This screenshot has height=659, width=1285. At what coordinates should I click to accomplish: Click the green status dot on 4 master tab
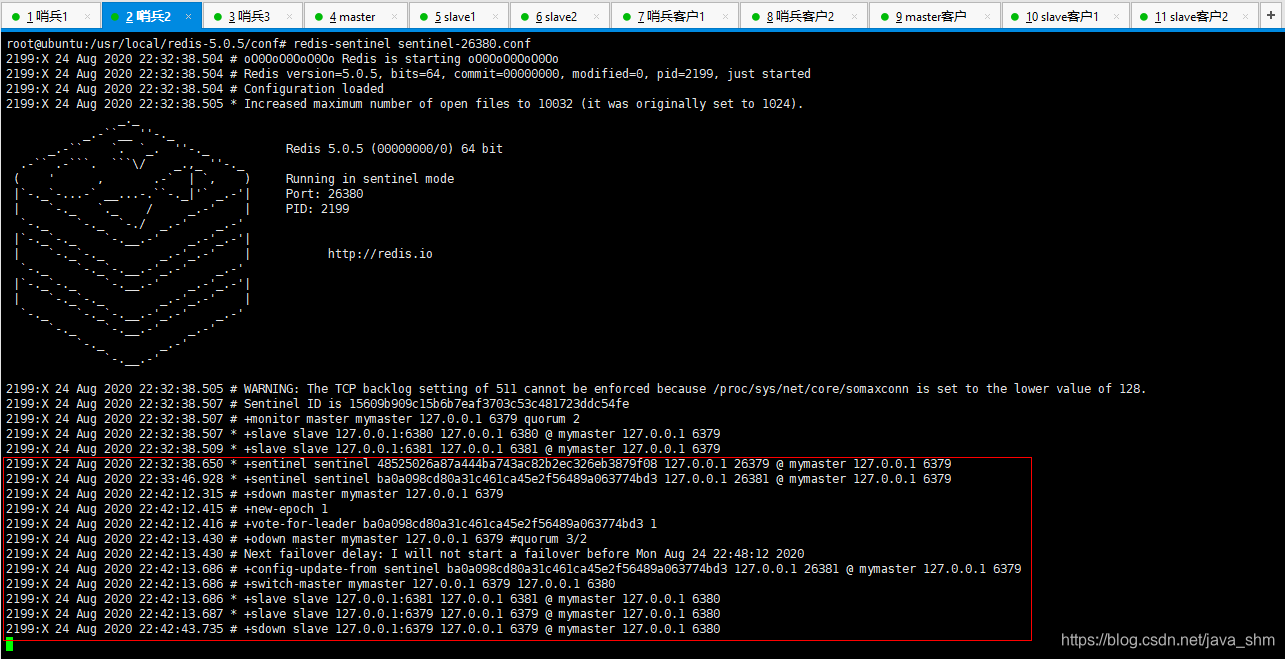318,17
